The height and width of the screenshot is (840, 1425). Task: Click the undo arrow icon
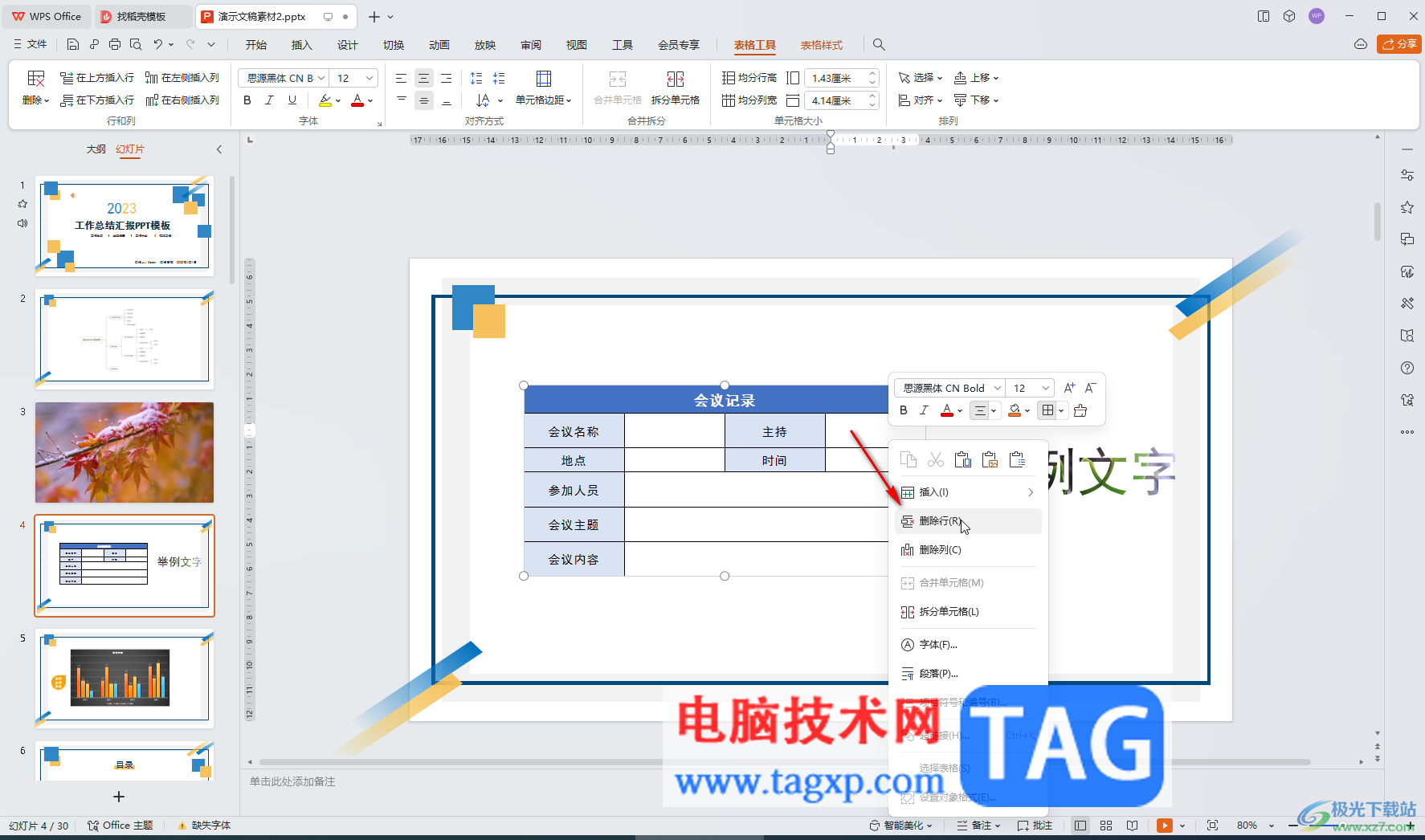(x=158, y=44)
